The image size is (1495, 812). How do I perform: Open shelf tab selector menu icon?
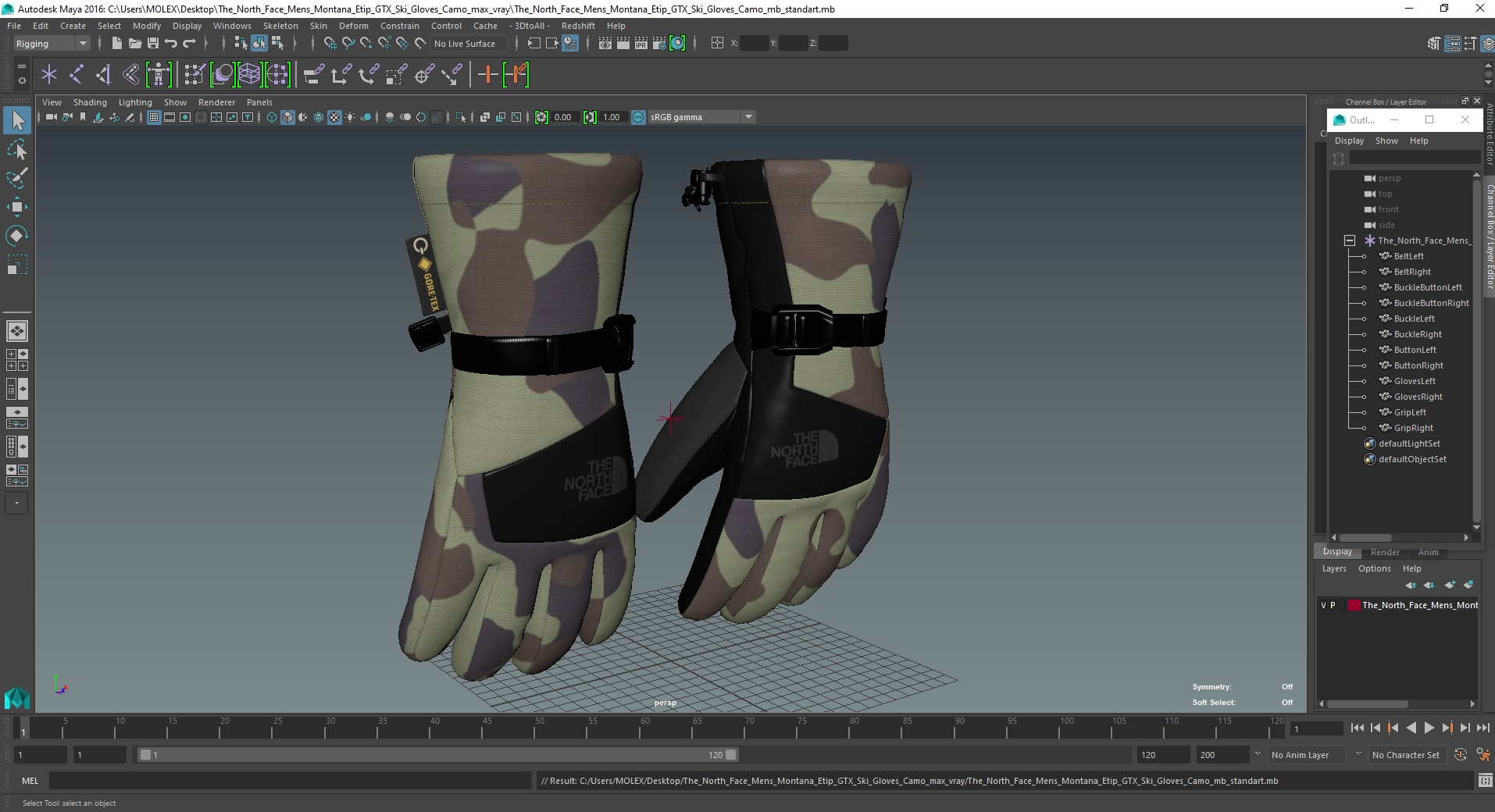tap(21, 66)
